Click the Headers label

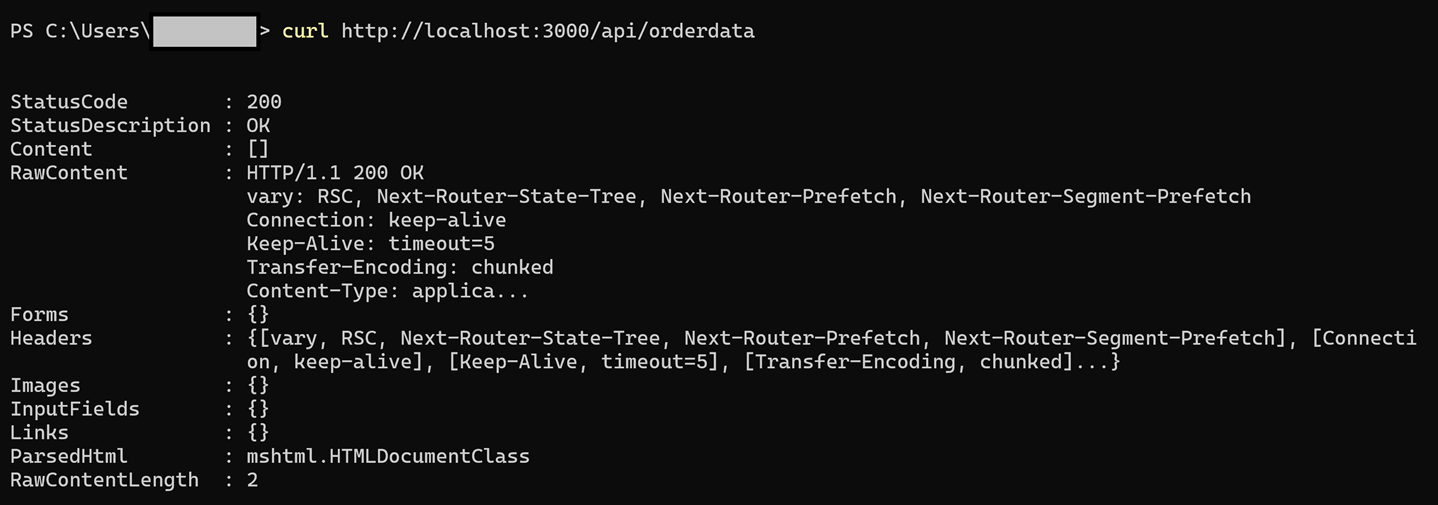pos(51,338)
